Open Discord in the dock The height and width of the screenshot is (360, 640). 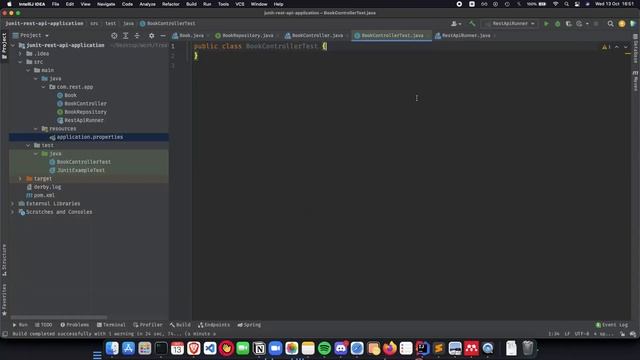point(341,348)
